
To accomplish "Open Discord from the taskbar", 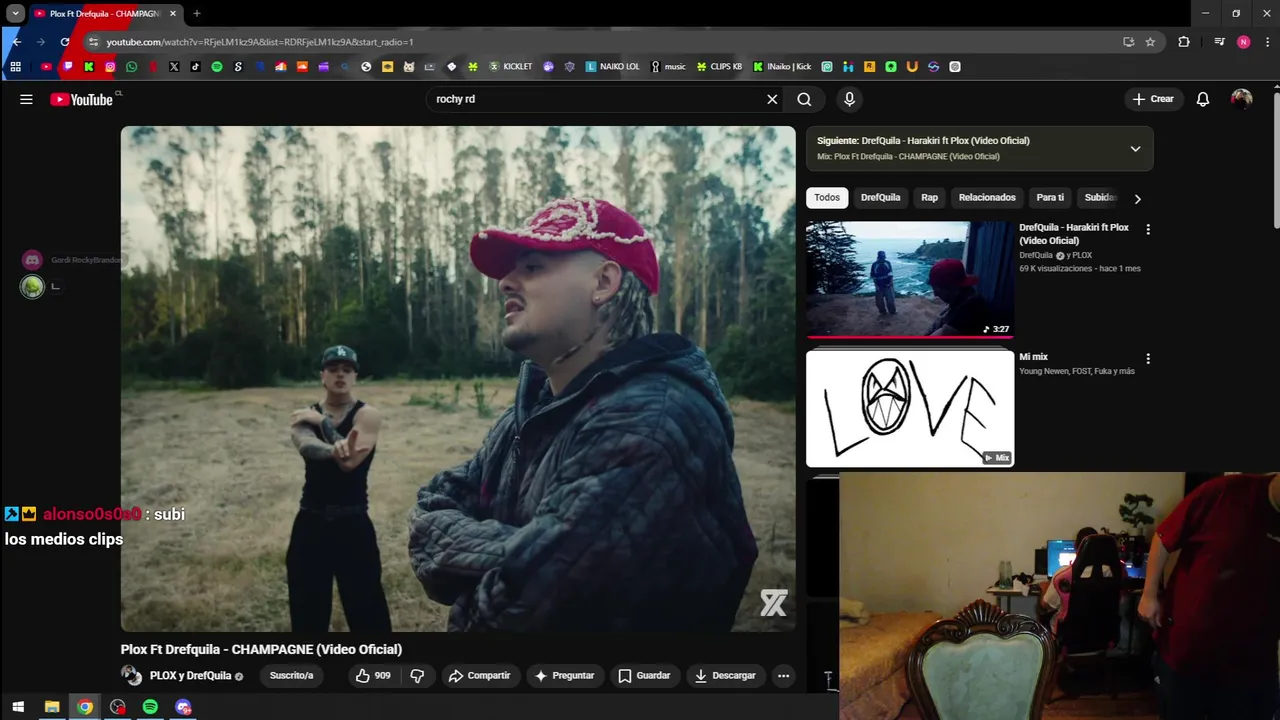I will pos(183,707).
